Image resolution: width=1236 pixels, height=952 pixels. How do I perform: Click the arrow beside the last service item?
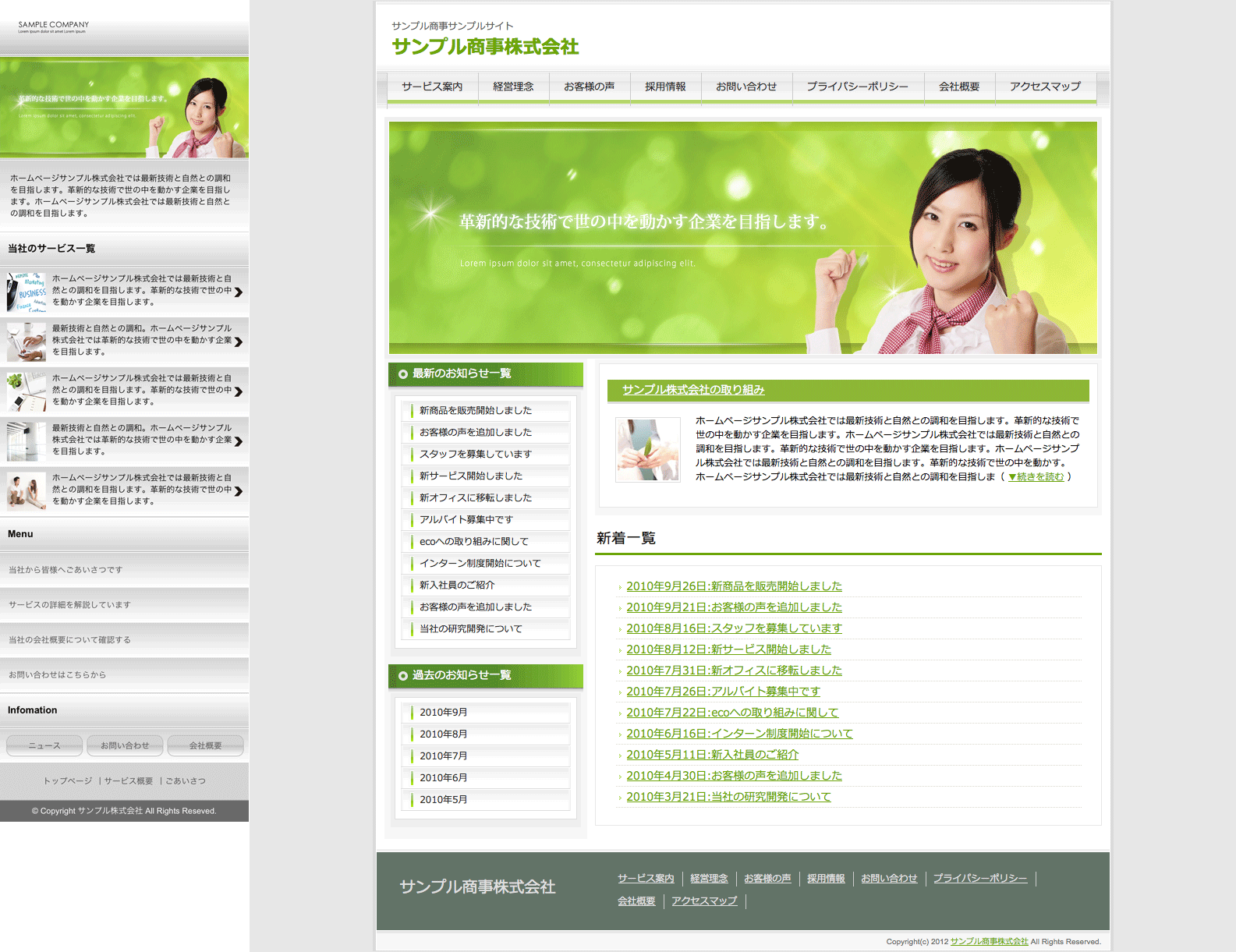click(239, 491)
